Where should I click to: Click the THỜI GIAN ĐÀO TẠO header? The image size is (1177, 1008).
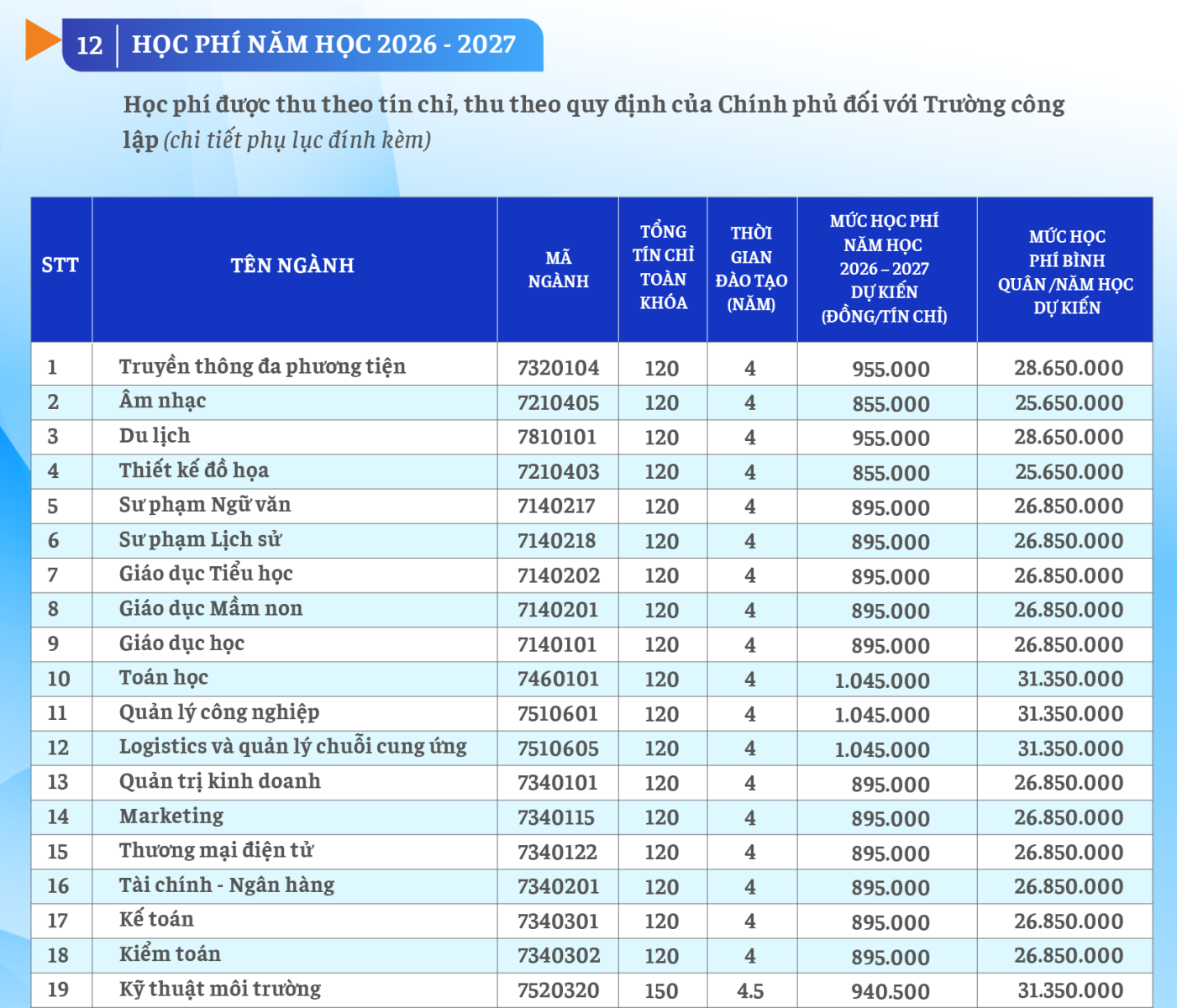pos(751,269)
